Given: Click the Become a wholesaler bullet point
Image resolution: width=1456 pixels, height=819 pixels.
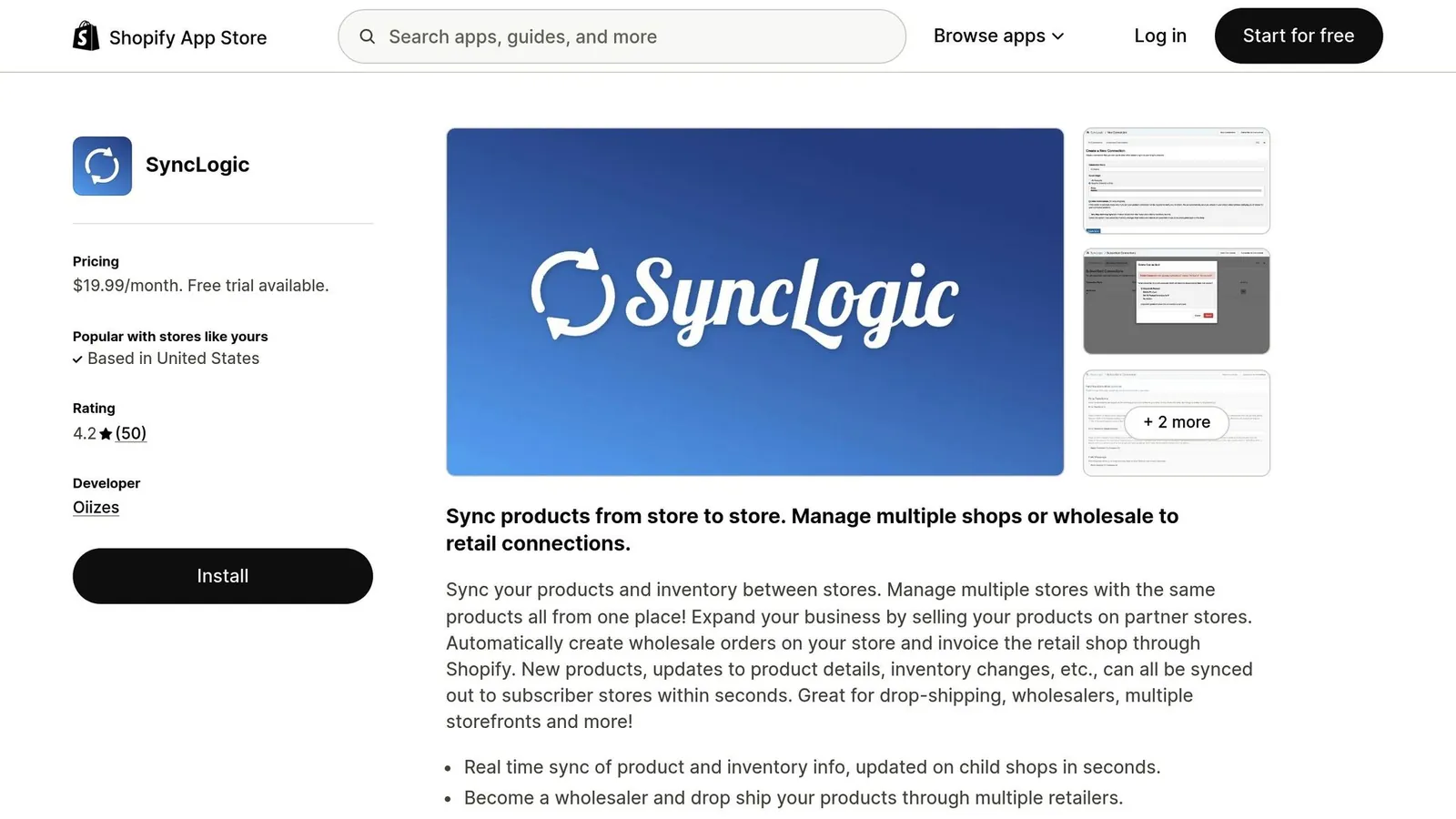Looking at the screenshot, I should [794, 798].
